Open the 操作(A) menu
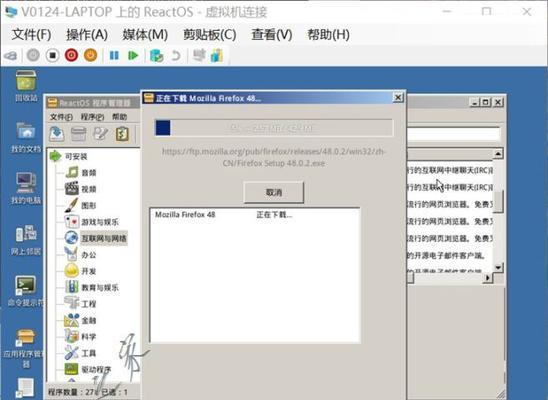 pos(87,35)
